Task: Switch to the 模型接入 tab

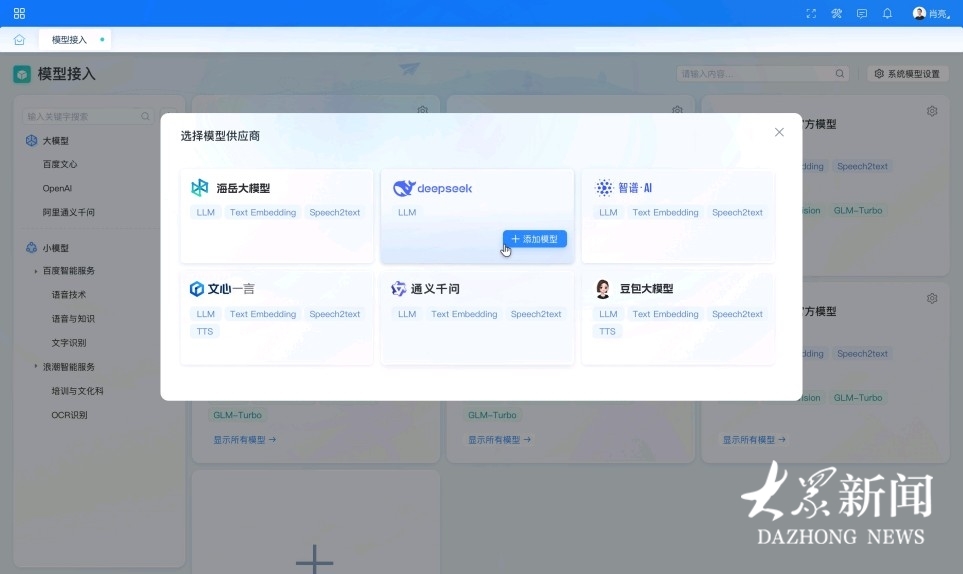Action: pyautogui.click(x=75, y=39)
